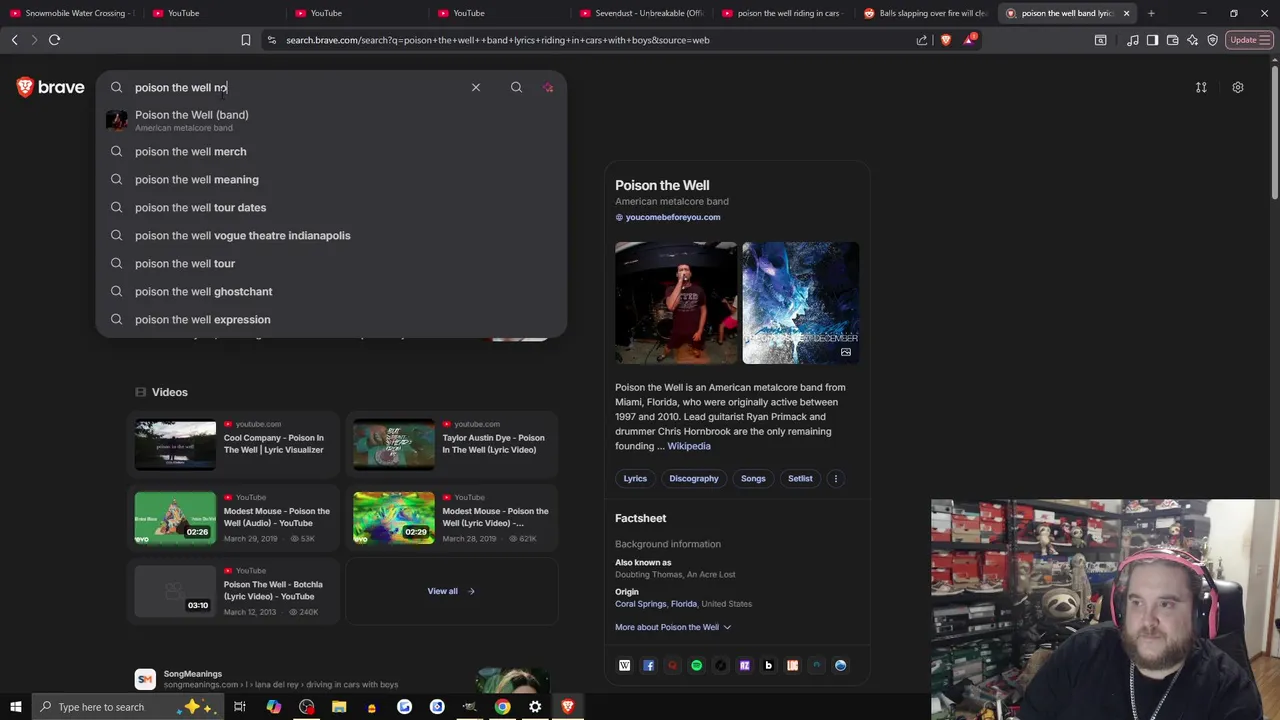Click the Lyrics chip in infobox
This screenshot has height=720, width=1280.
click(x=635, y=478)
